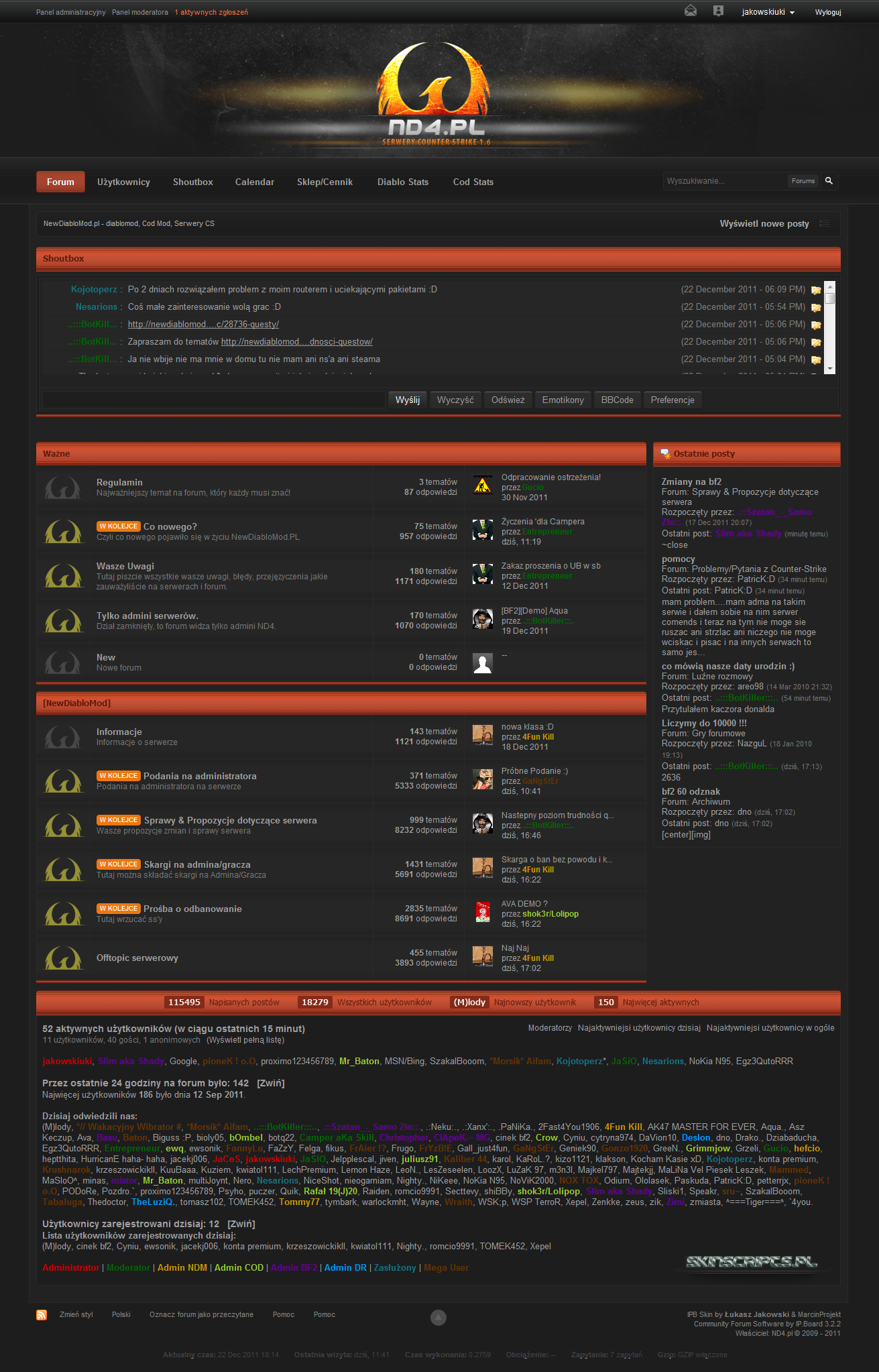879x1372 pixels.
Task: Click avatar next to Odpracowanie ostrzeżenia!
Action: (x=483, y=484)
